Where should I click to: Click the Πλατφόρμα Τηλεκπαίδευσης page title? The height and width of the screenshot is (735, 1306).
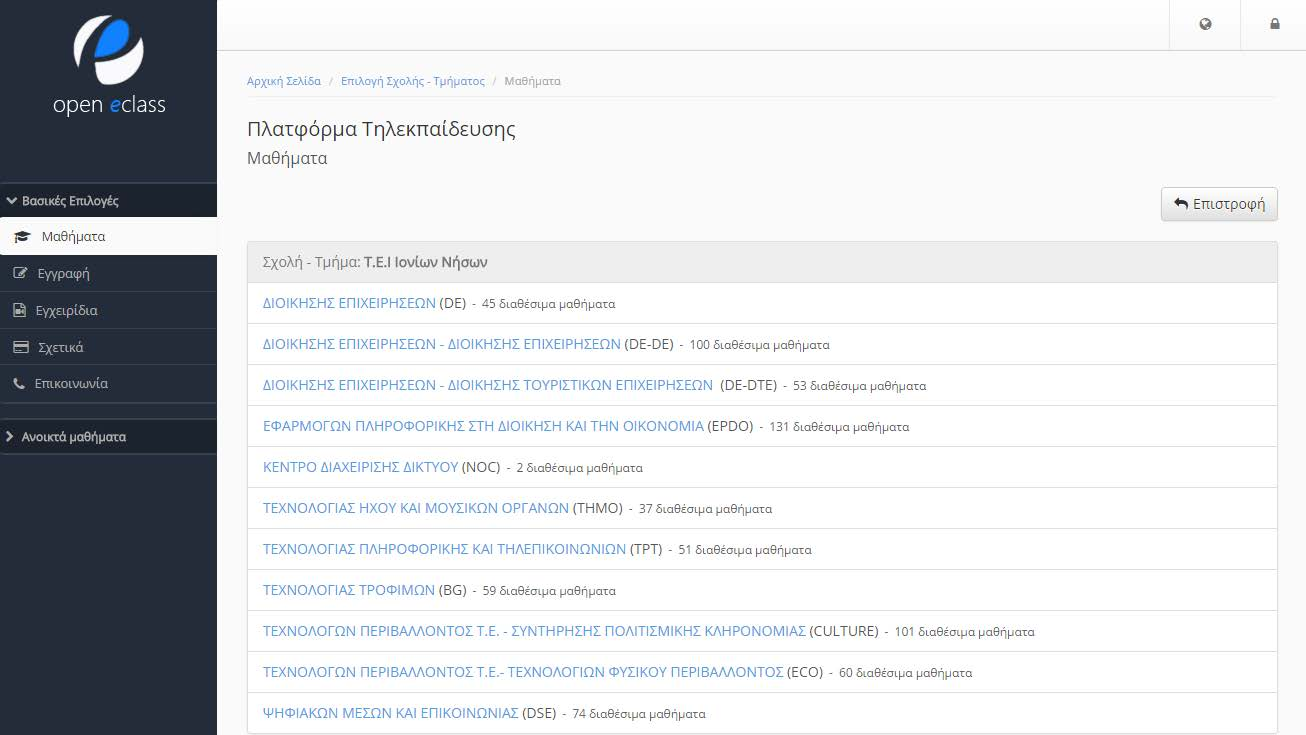pyautogui.click(x=381, y=129)
